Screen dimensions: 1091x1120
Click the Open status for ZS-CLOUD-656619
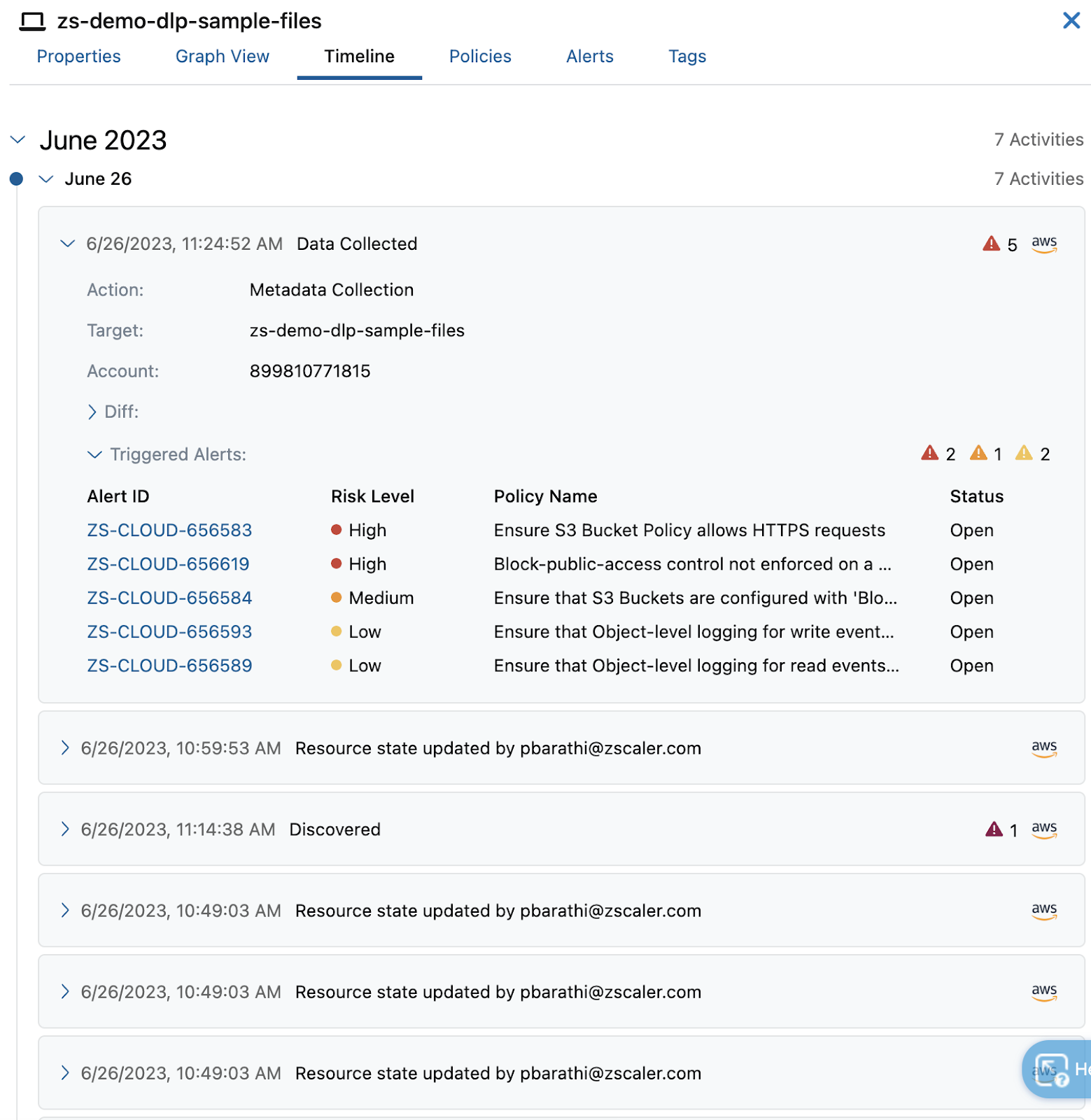972,563
